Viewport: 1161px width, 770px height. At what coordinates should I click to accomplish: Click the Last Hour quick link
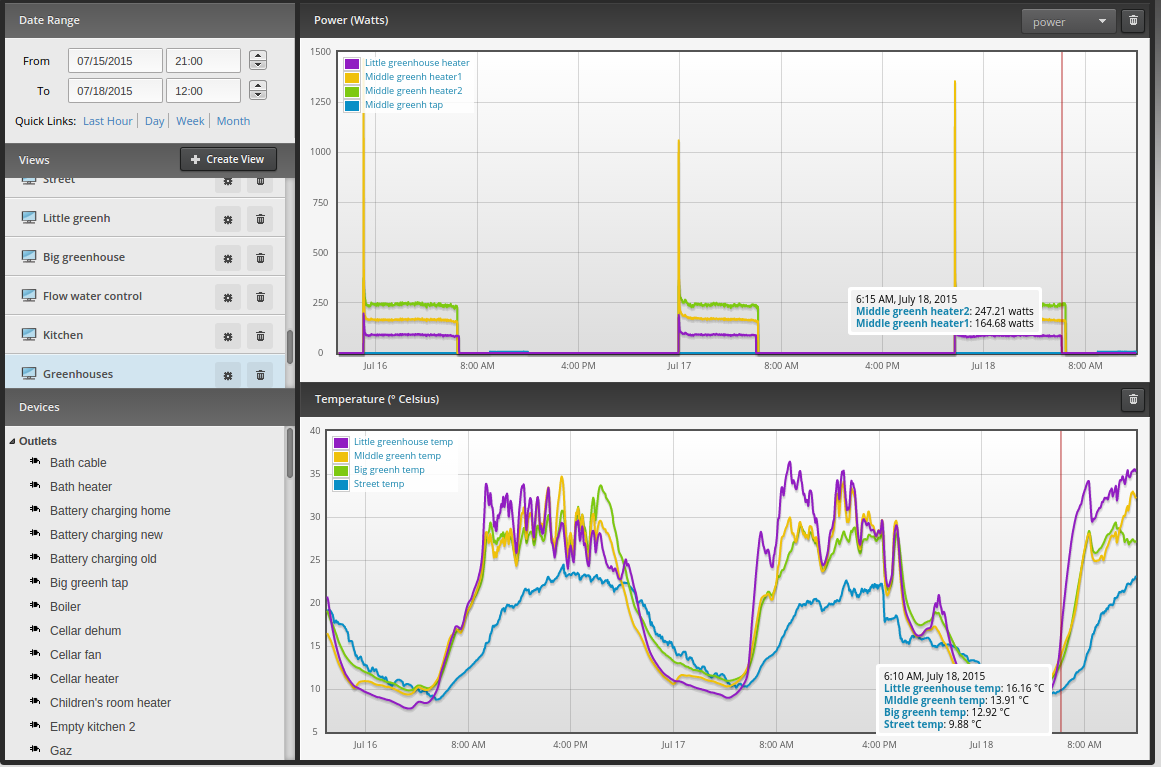click(107, 121)
